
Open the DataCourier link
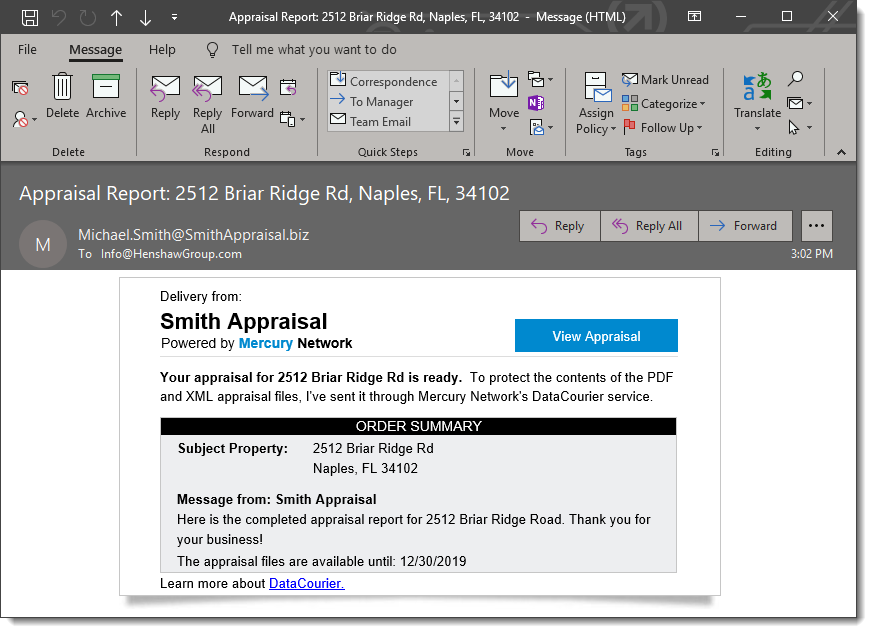coord(306,583)
